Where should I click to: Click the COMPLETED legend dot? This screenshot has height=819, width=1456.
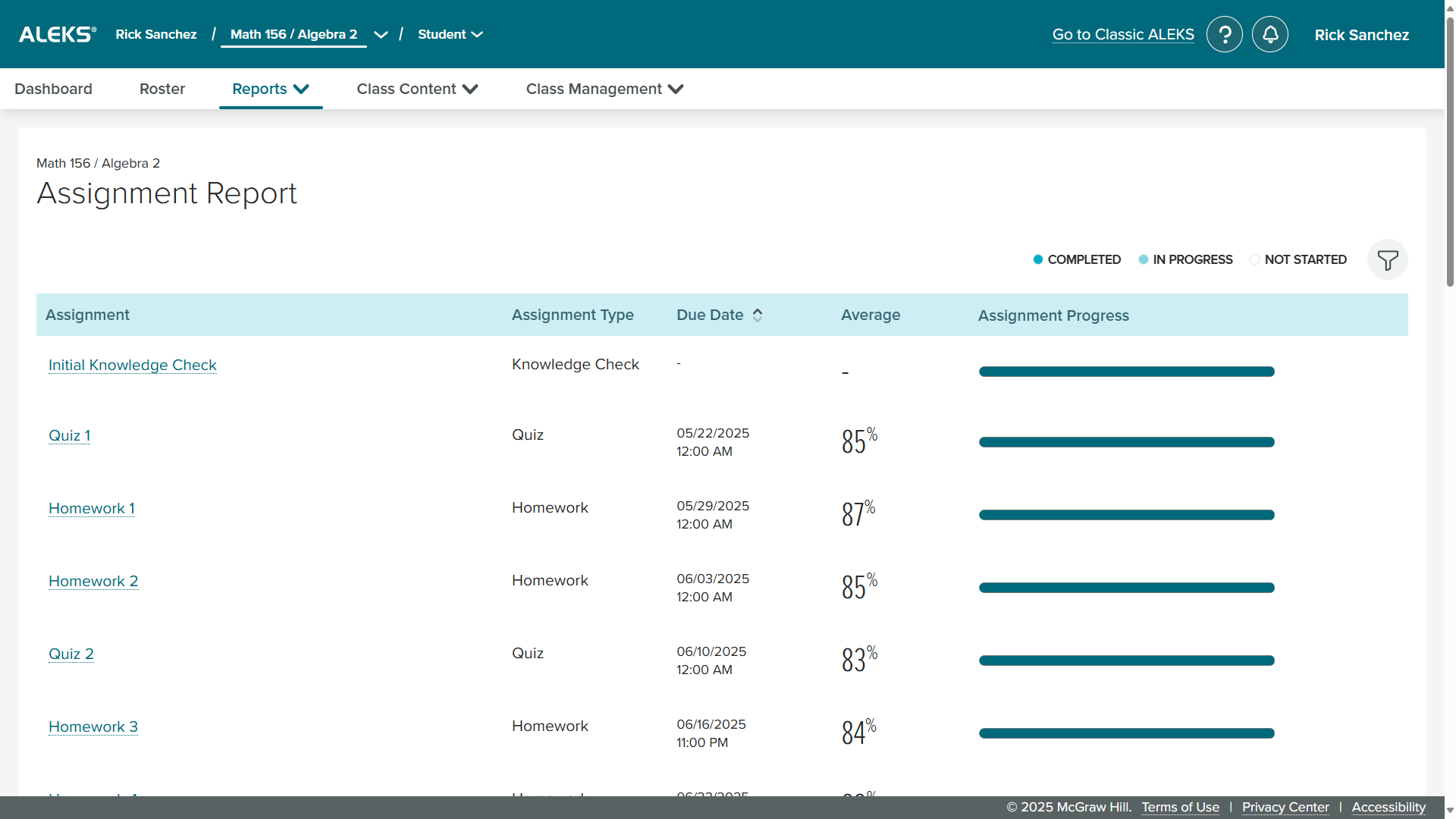click(1038, 259)
